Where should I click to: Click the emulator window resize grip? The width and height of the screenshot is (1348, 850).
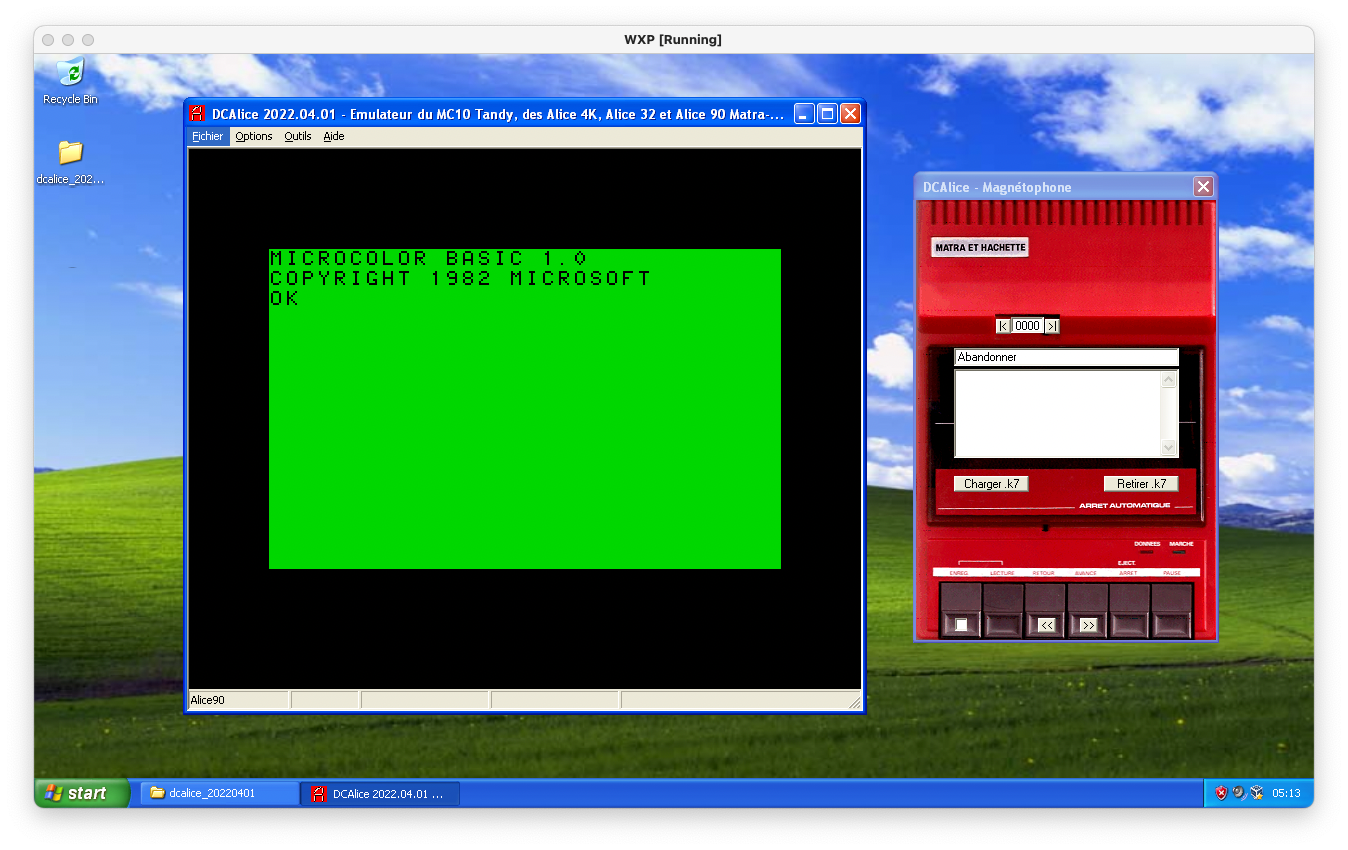(x=854, y=702)
